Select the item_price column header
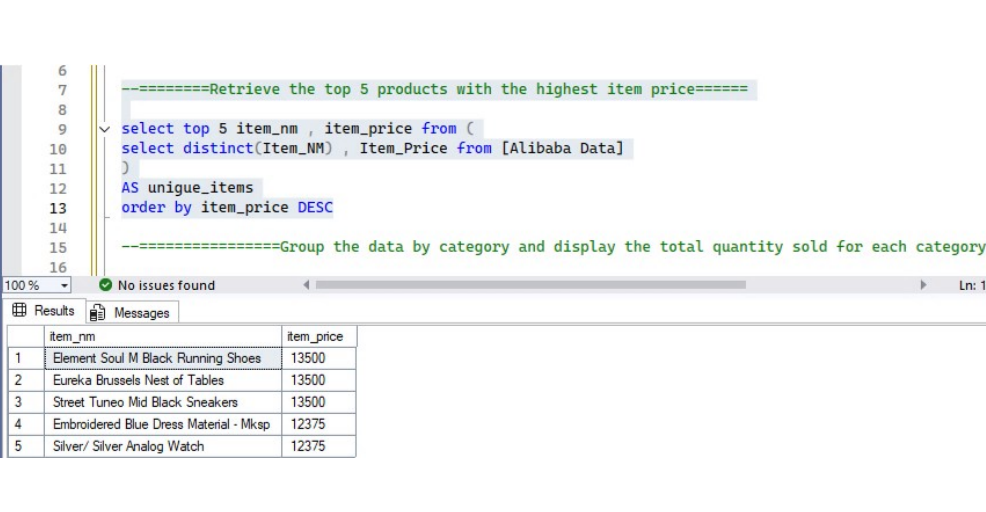This screenshot has height=512, width=986. coord(318,337)
